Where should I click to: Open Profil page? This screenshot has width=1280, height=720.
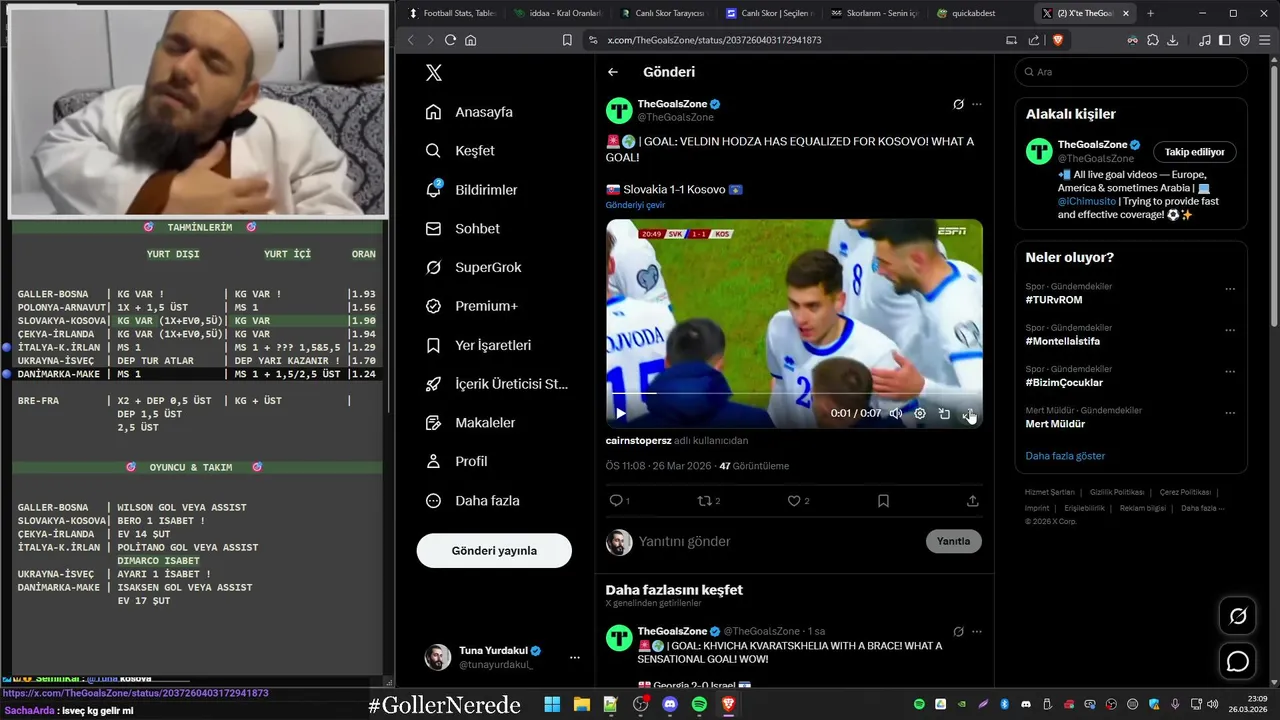[456, 462]
